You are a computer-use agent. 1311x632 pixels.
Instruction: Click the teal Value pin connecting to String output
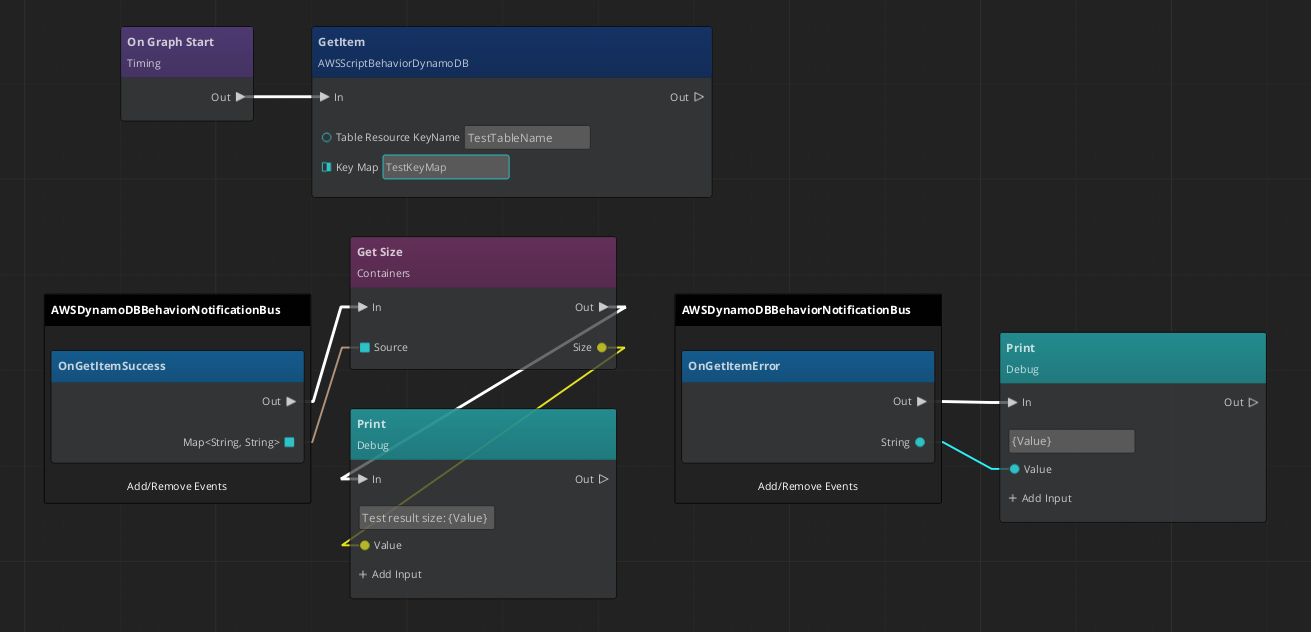(x=1014, y=468)
